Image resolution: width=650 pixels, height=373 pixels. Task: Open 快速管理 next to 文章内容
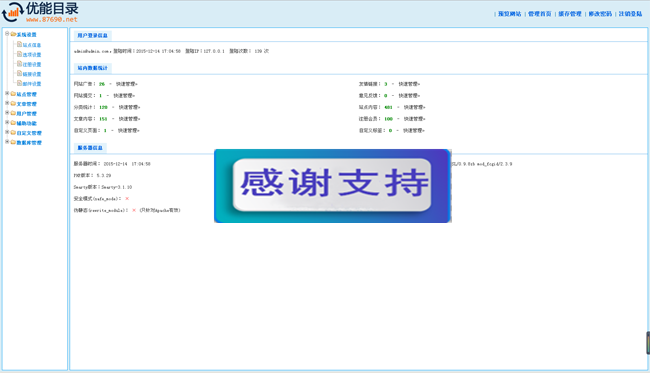129,119
